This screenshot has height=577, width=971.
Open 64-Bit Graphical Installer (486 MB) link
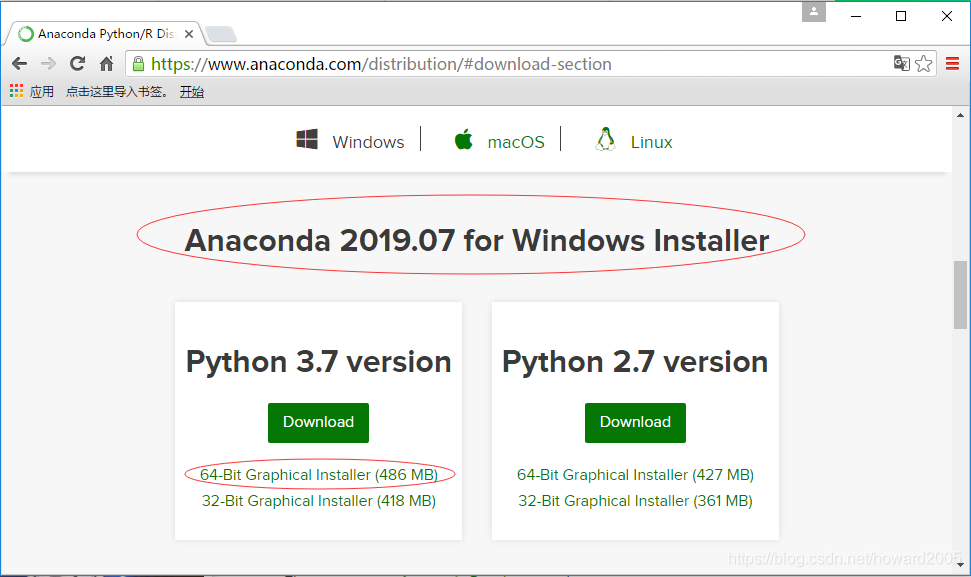pos(319,475)
